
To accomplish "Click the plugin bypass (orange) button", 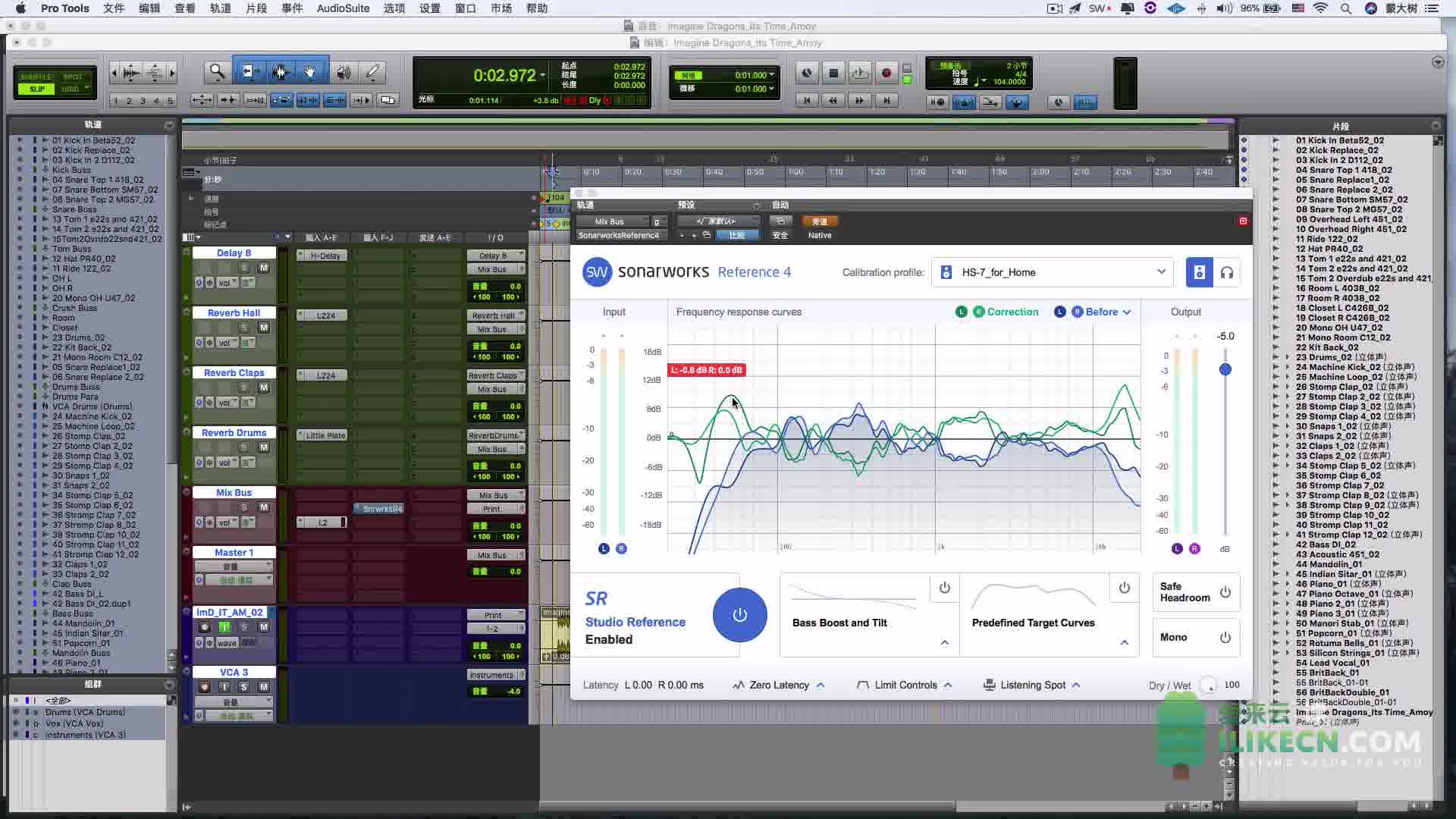I will click(819, 221).
